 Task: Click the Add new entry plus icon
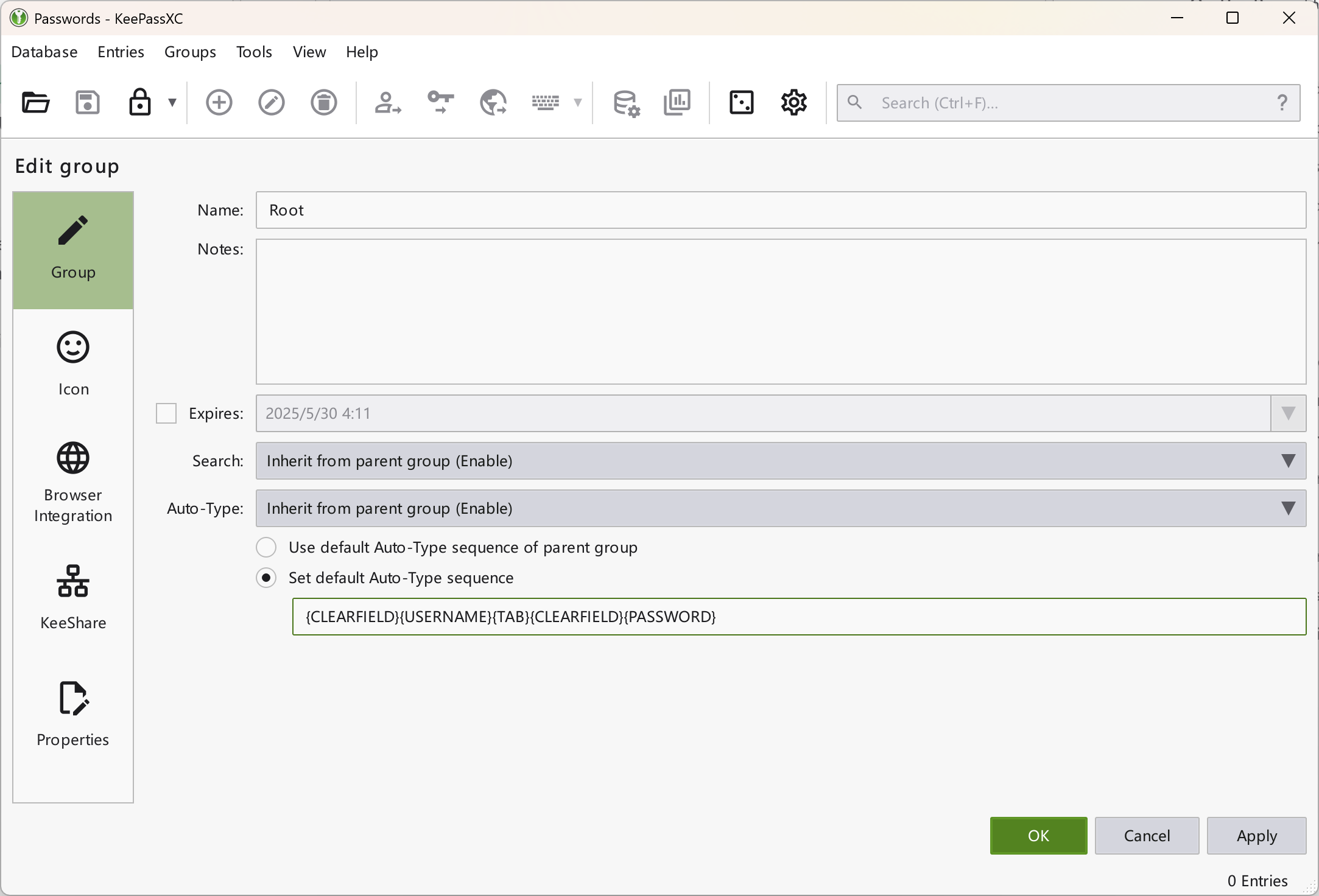pos(219,102)
